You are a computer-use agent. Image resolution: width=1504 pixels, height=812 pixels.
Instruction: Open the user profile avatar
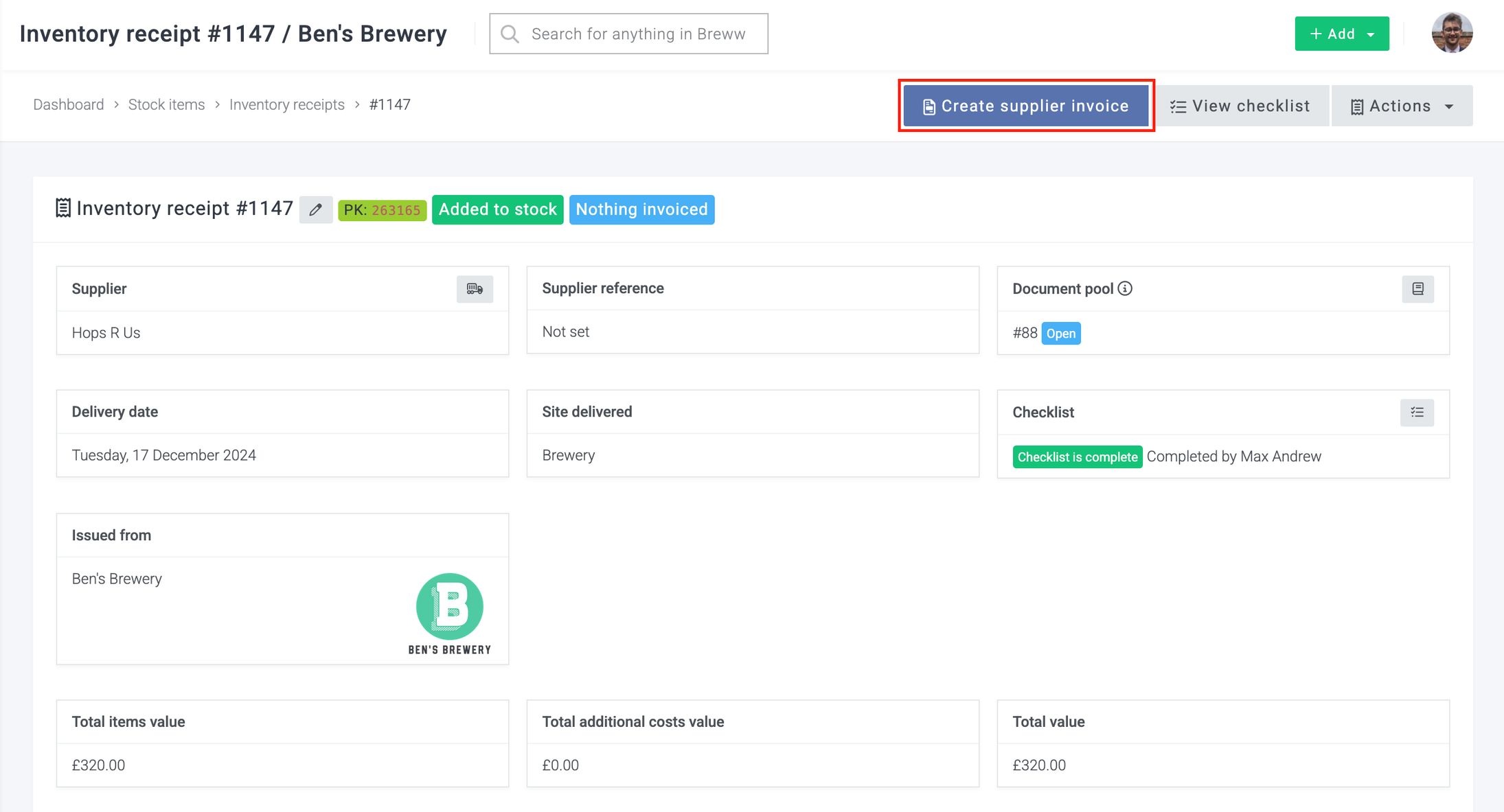pos(1452,33)
